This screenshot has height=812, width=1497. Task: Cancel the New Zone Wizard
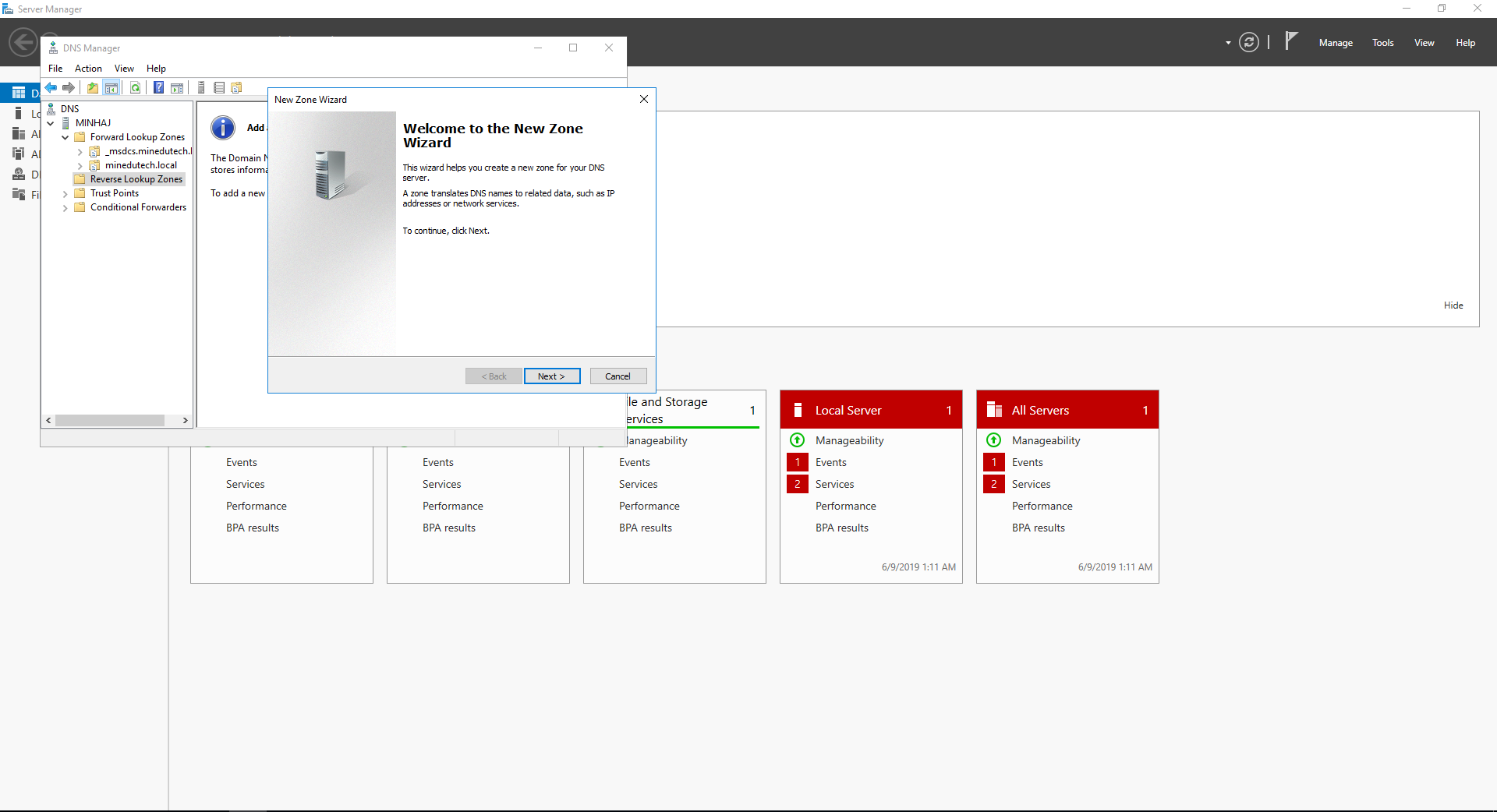pos(618,376)
